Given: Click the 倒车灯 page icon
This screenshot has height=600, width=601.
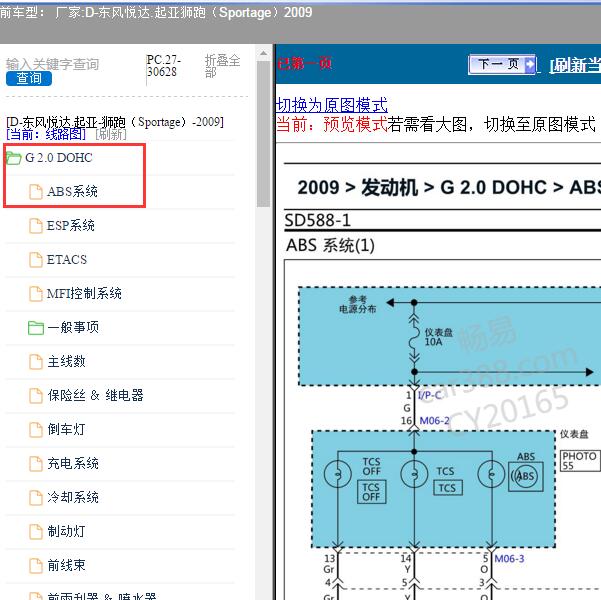Looking at the screenshot, I should 36,430.
